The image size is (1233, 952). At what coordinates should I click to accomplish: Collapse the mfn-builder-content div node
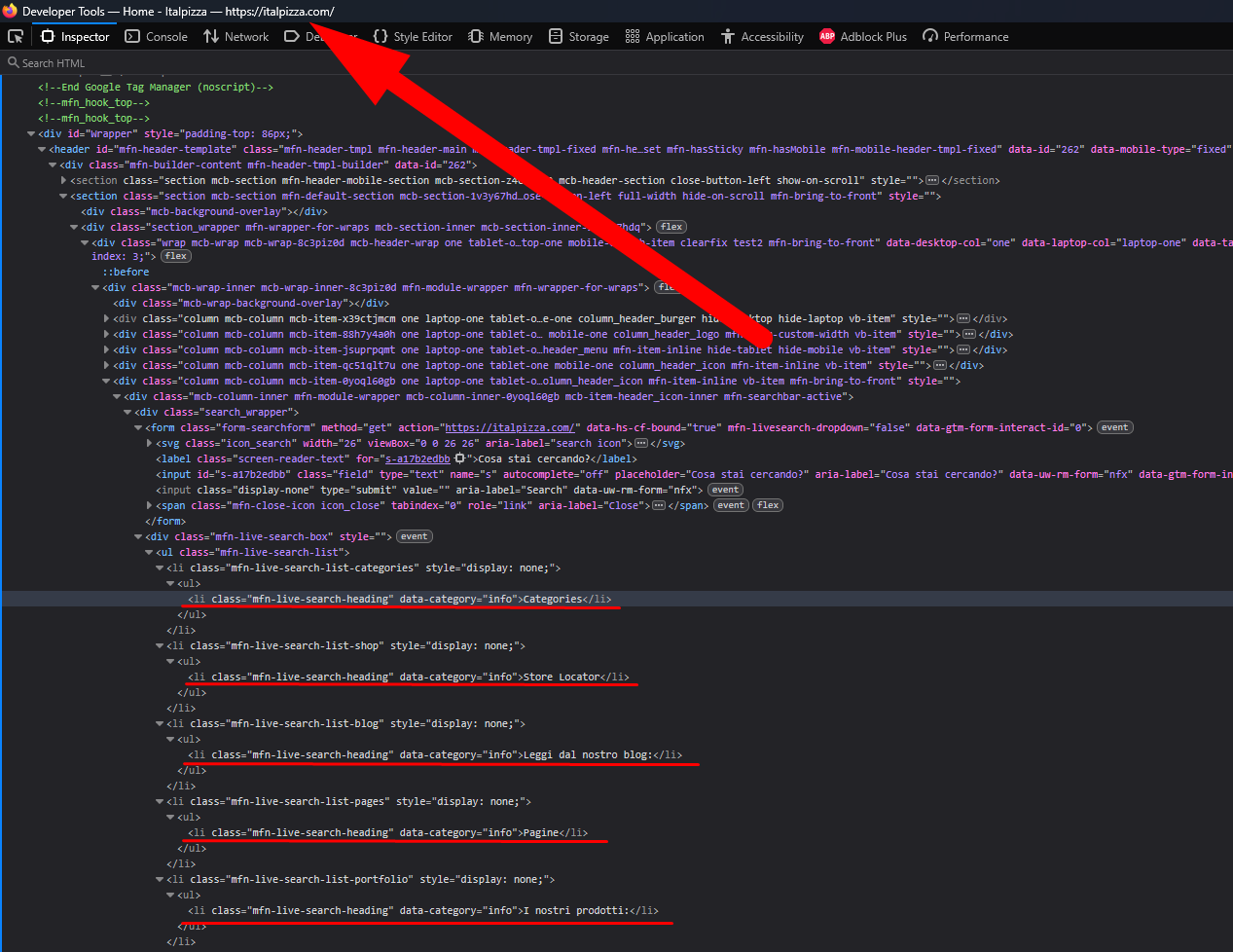pos(53,165)
